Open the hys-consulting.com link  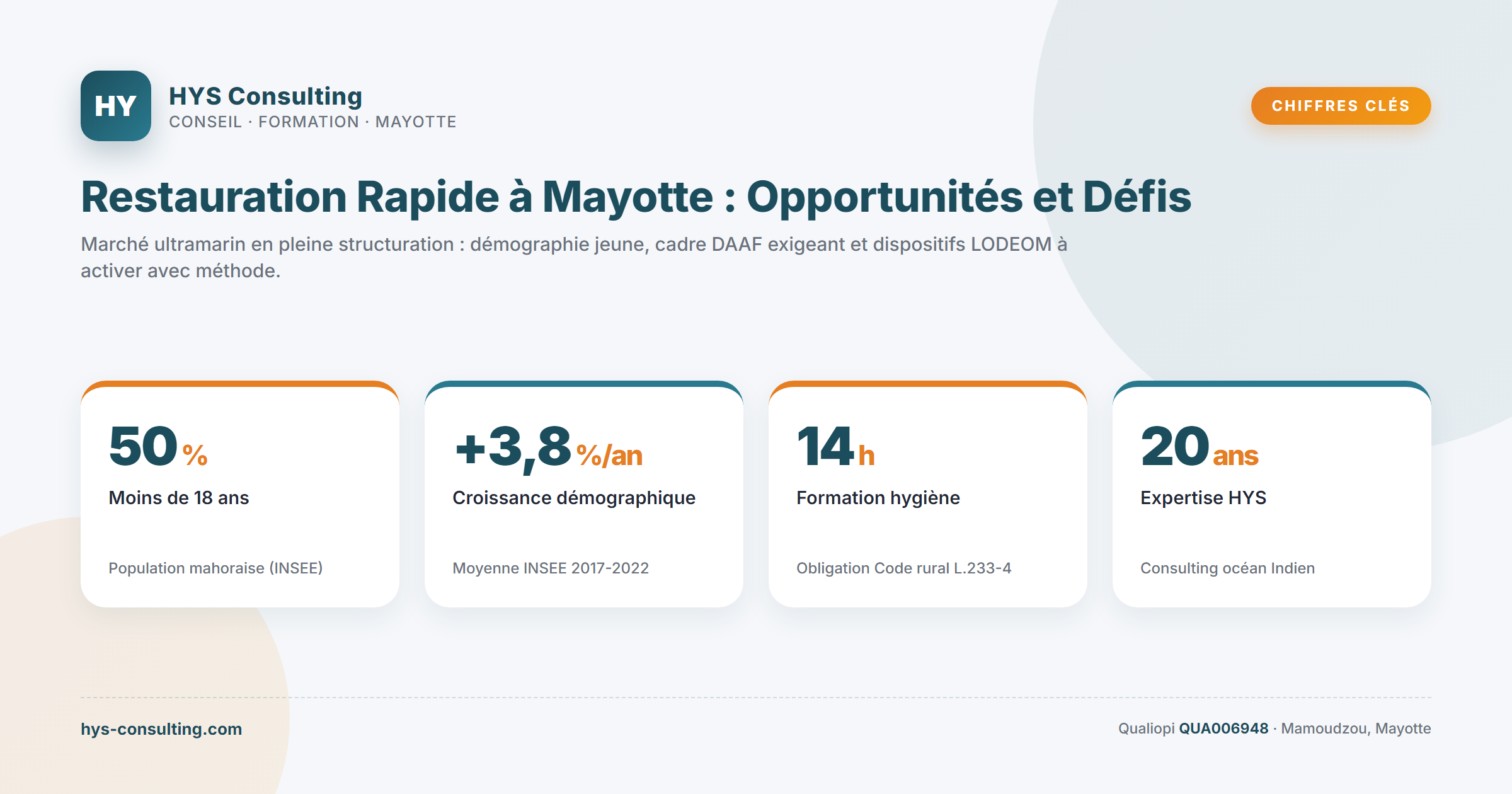point(161,729)
